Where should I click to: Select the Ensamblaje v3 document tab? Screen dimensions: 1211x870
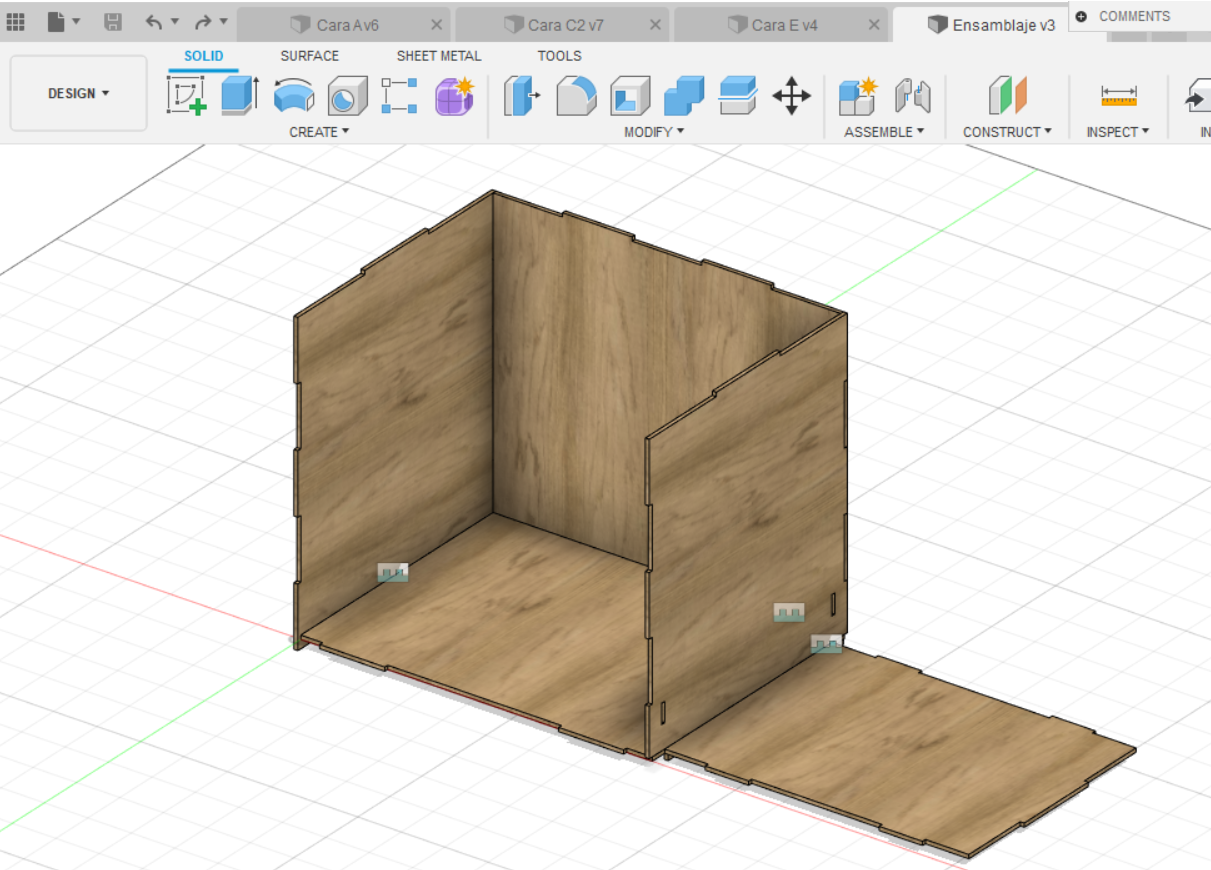click(x=990, y=25)
